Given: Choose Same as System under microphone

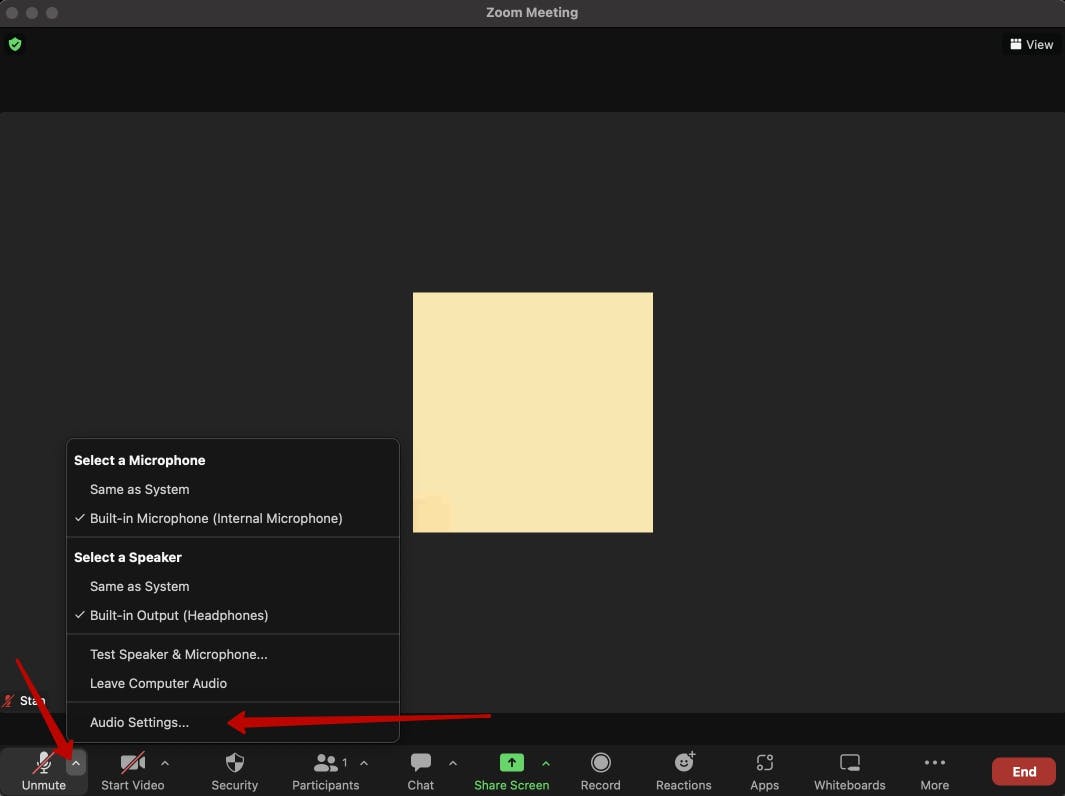Looking at the screenshot, I should pos(139,489).
